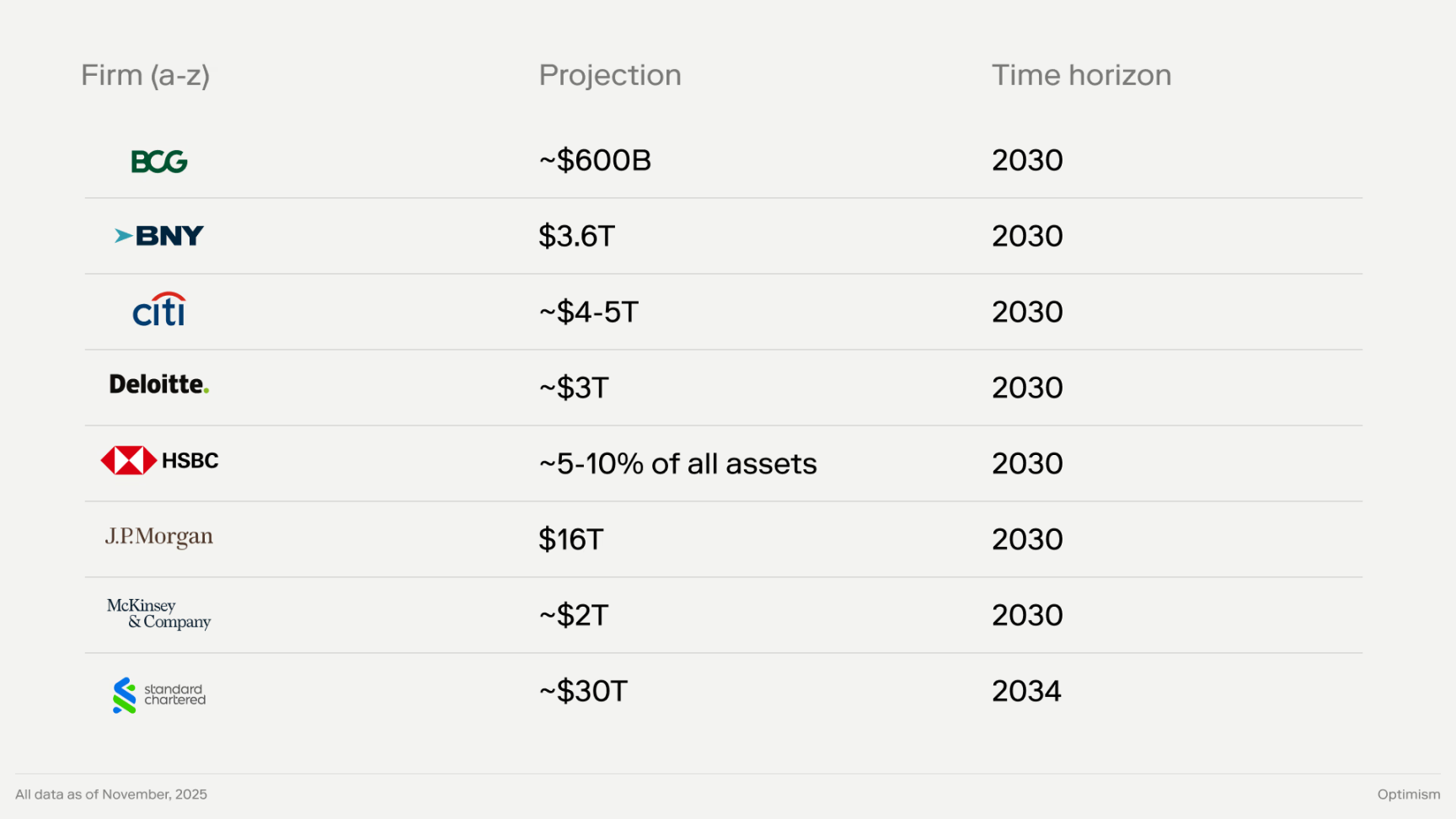Click the Optimism label in footer
Viewport: 1456px width, 819px height.
tap(1409, 795)
